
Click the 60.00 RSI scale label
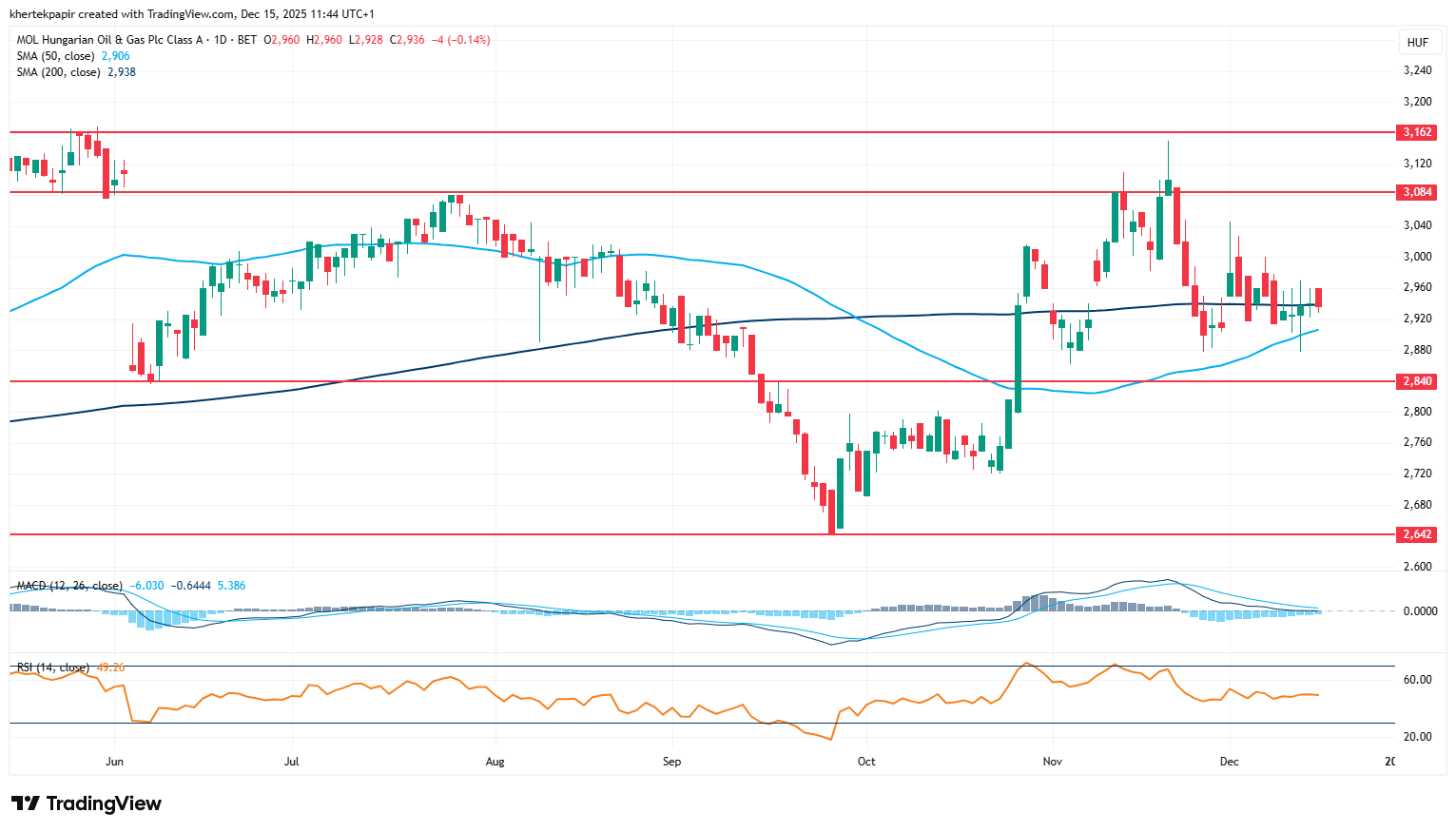[x=1418, y=680]
